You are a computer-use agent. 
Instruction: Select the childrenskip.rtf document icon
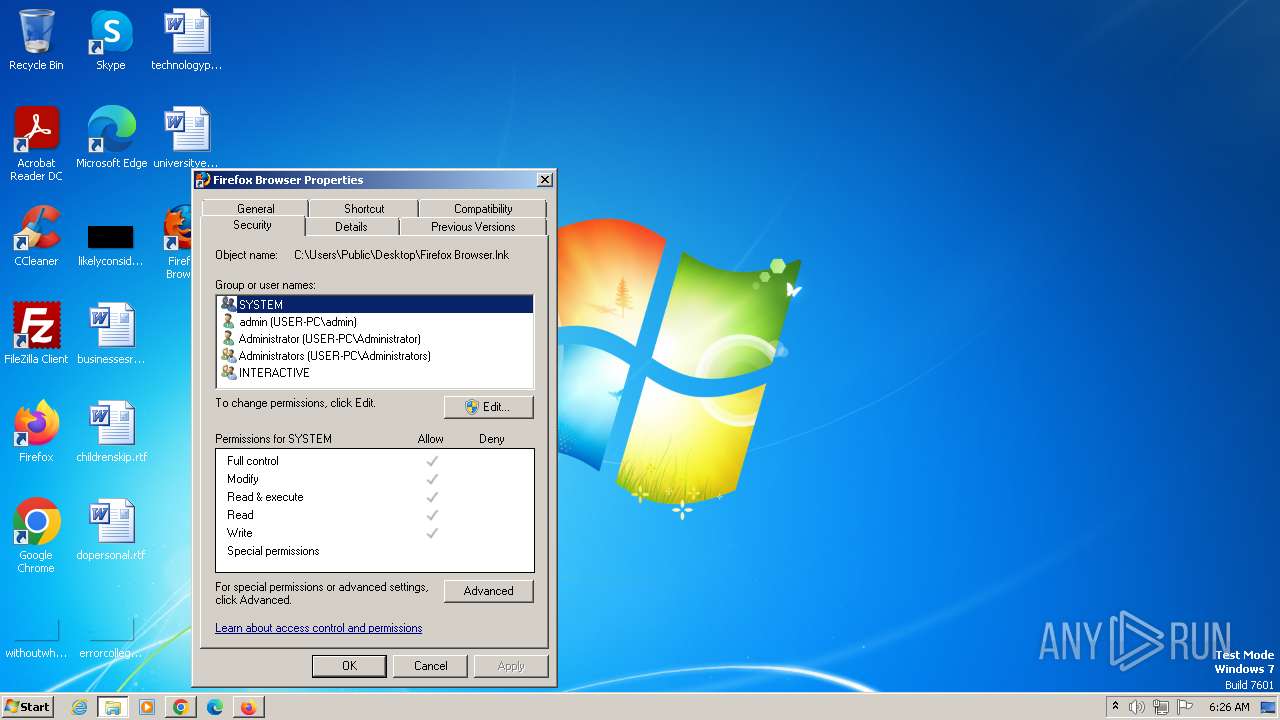pyautogui.click(x=111, y=432)
